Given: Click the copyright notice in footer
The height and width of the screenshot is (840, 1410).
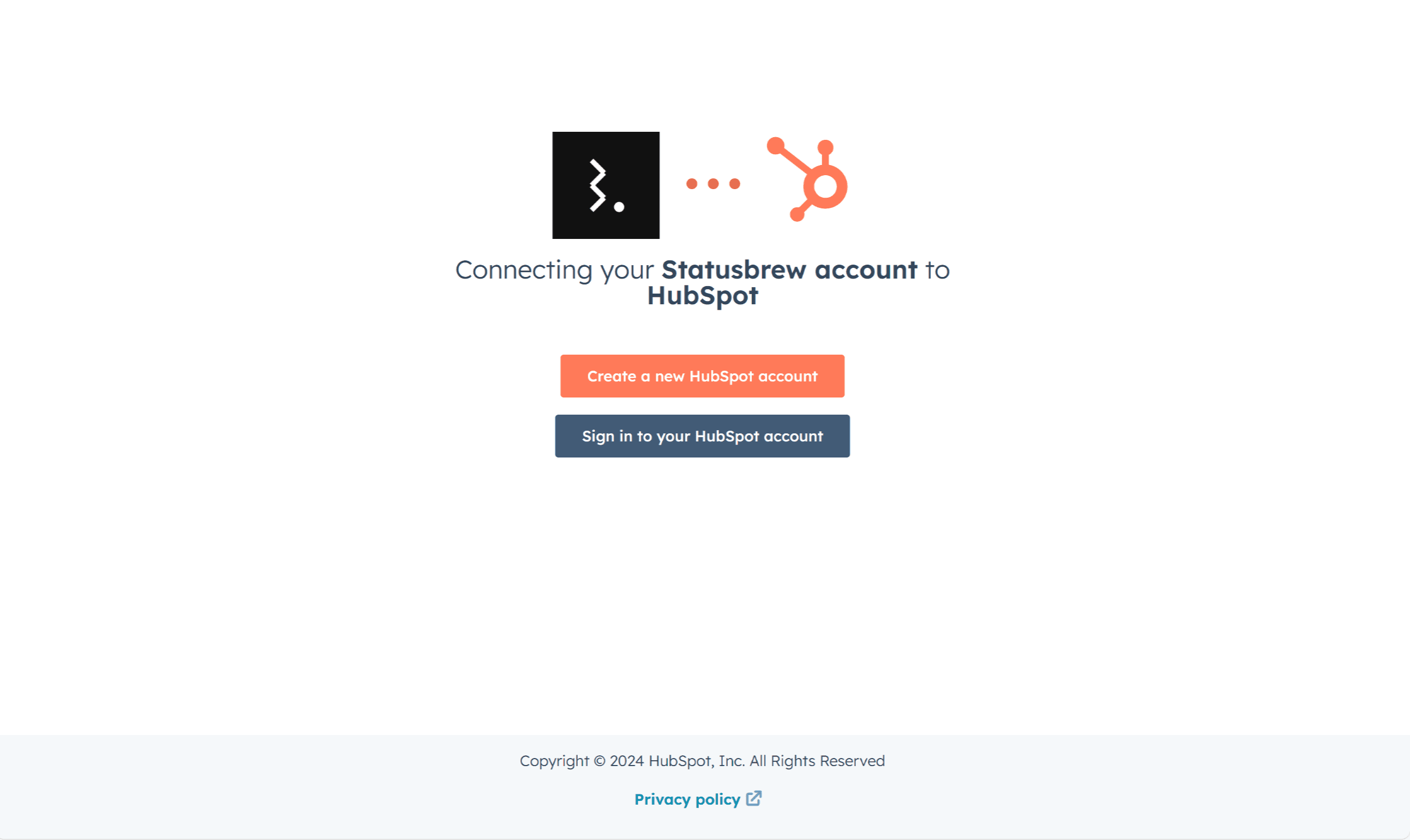Looking at the screenshot, I should click(x=702, y=761).
